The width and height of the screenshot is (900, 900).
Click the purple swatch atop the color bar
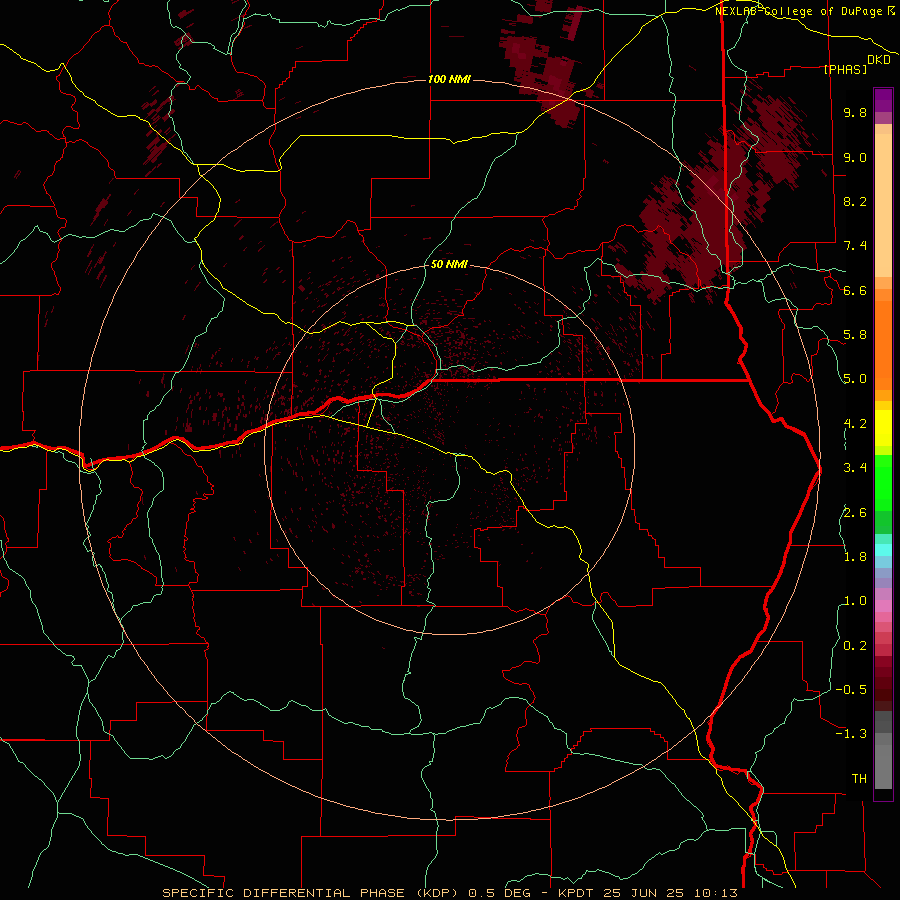pyautogui.click(x=883, y=100)
